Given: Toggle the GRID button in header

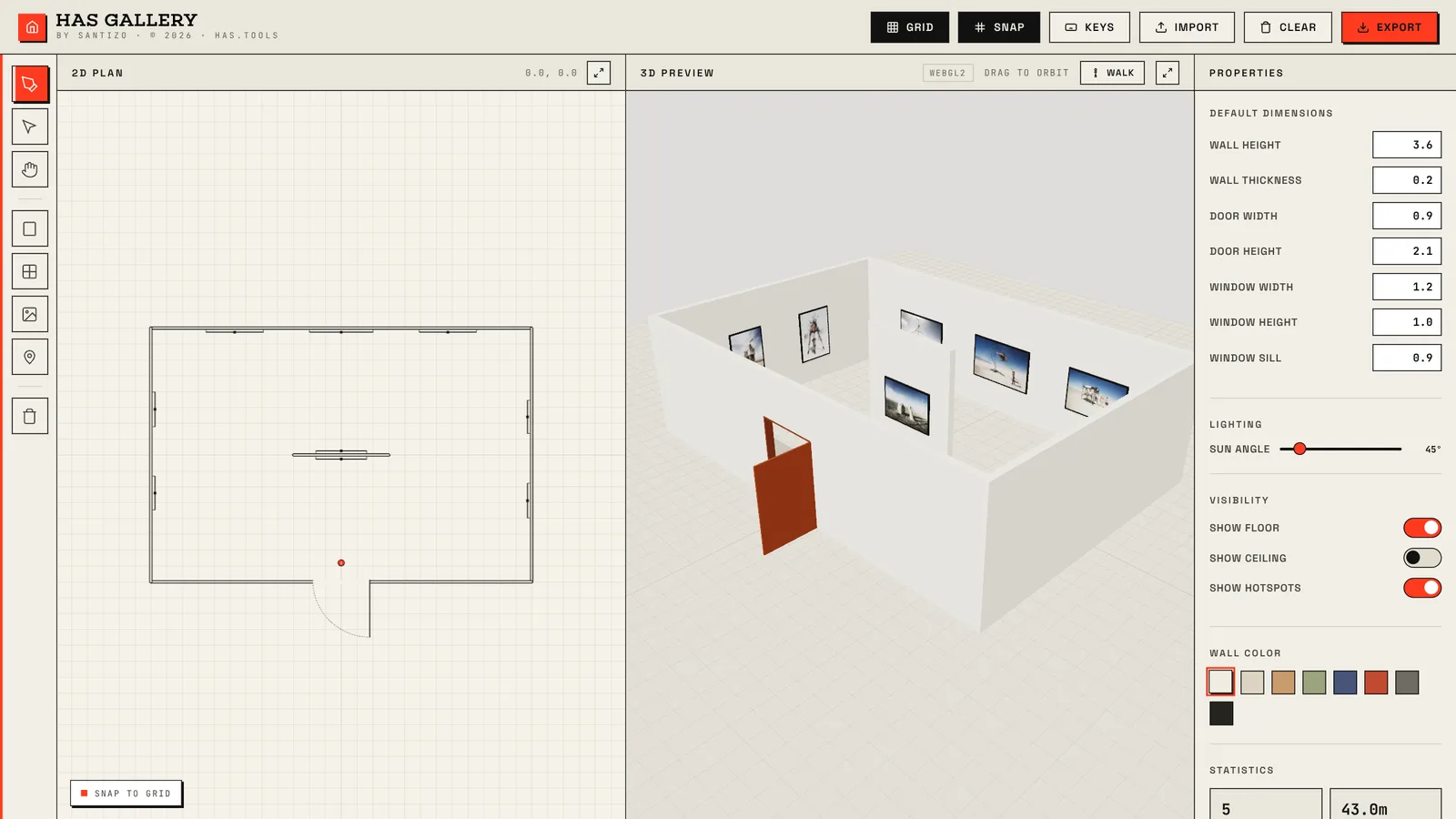Looking at the screenshot, I should click(910, 27).
